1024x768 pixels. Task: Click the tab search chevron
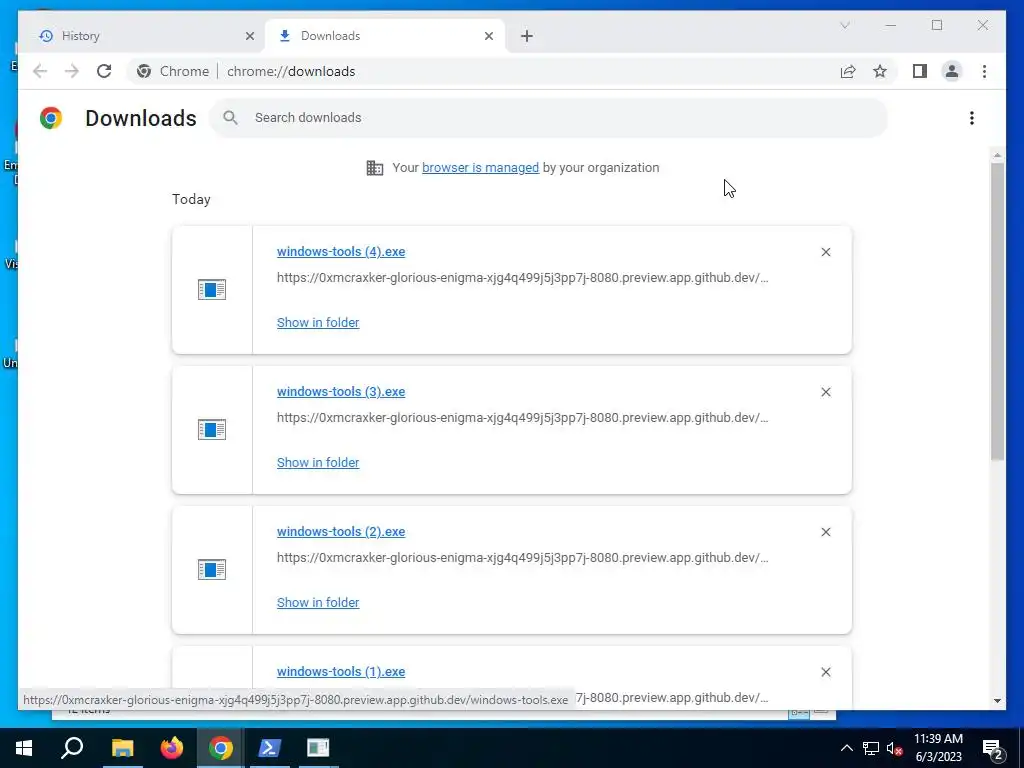pos(844,25)
